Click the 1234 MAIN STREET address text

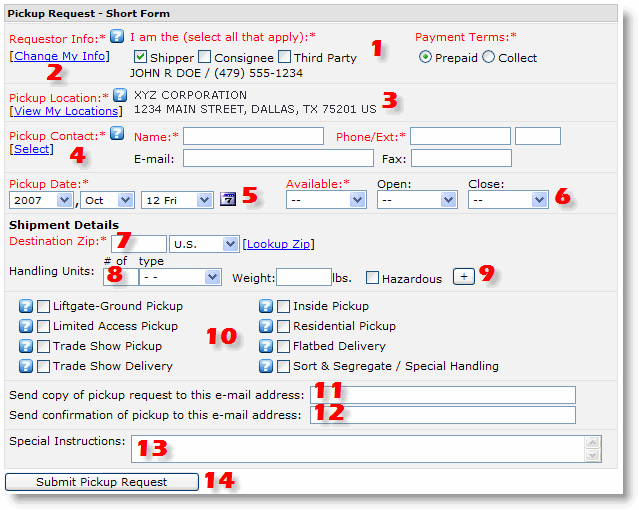coord(255,109)
